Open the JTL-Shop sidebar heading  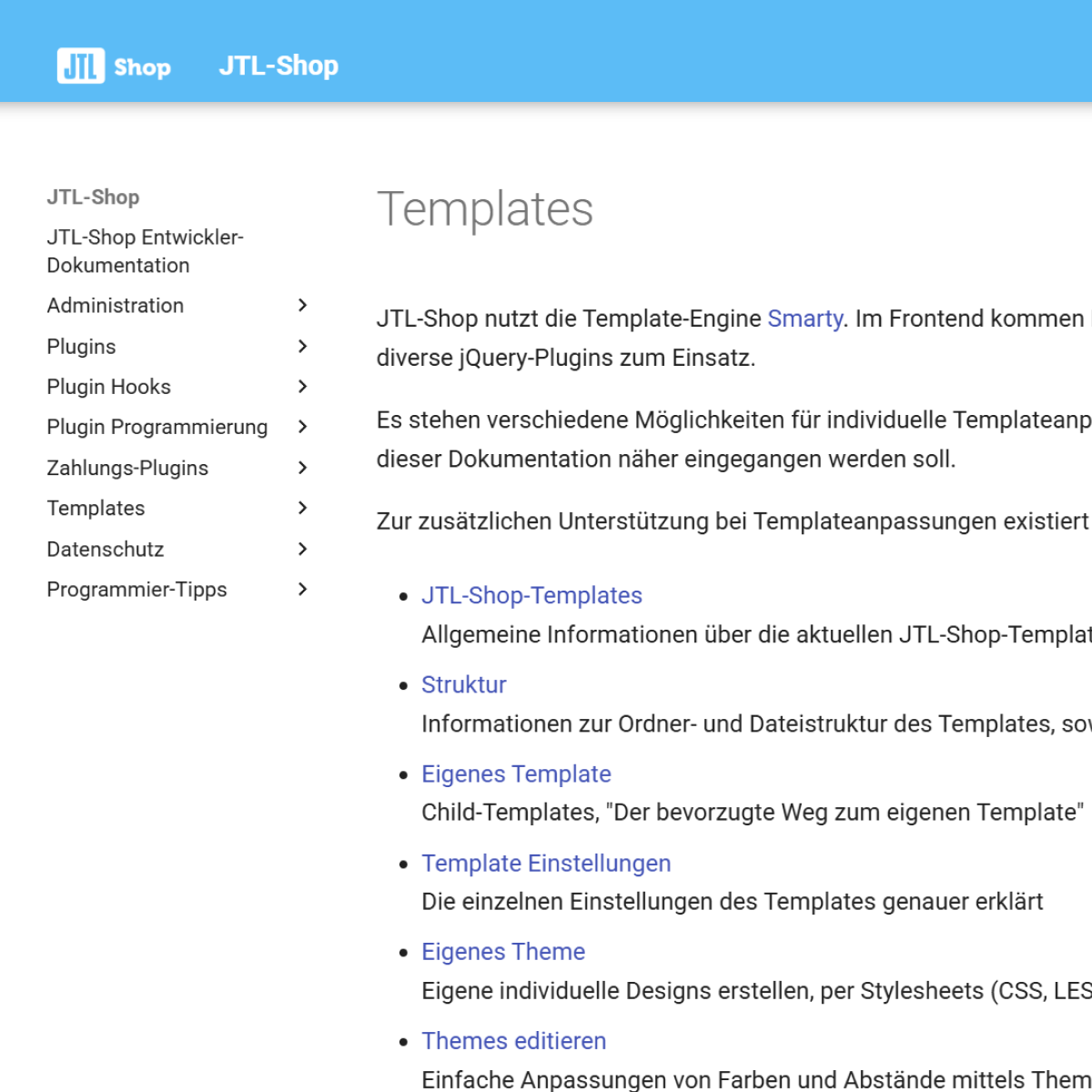[93, 197]
